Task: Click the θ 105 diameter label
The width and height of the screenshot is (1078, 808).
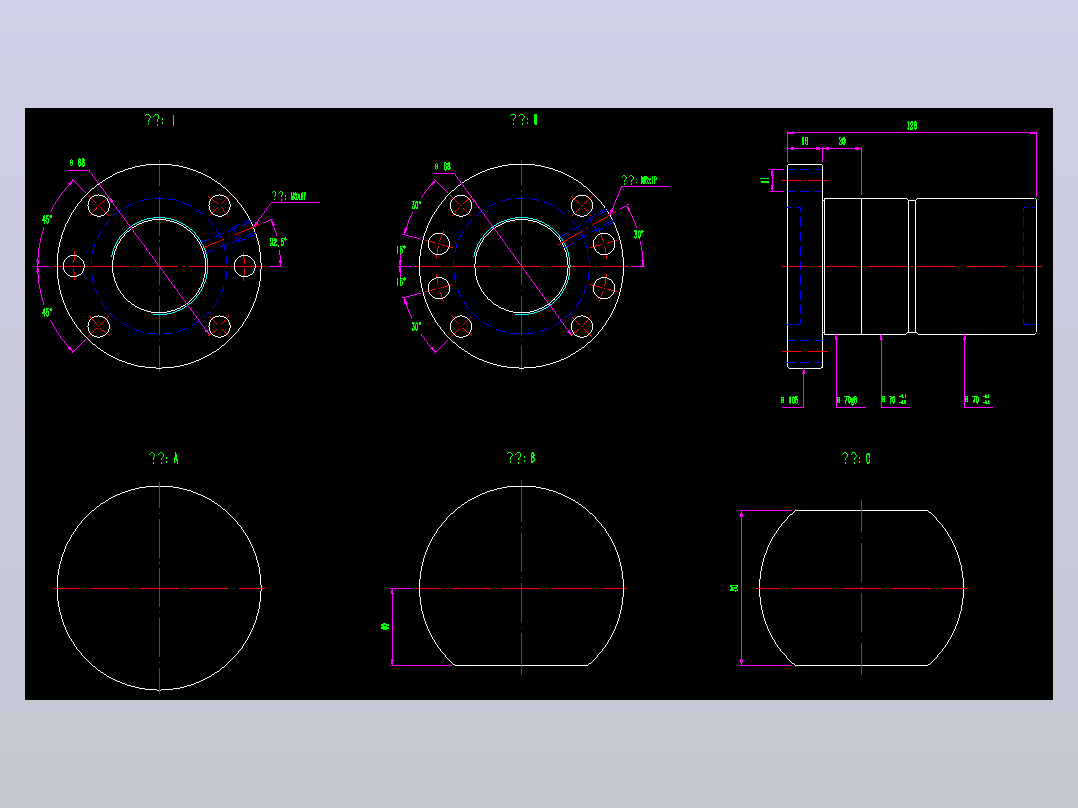Action: click(x=790, y=400)
